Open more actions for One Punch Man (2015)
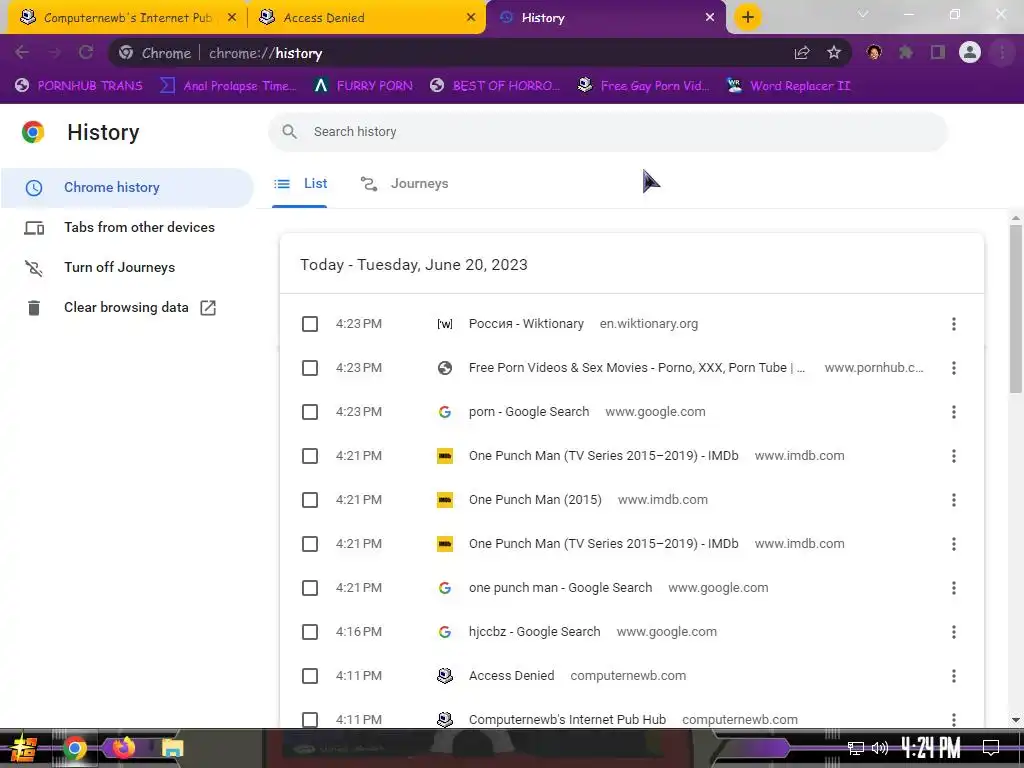1024x768 pixels. (953, 500)
